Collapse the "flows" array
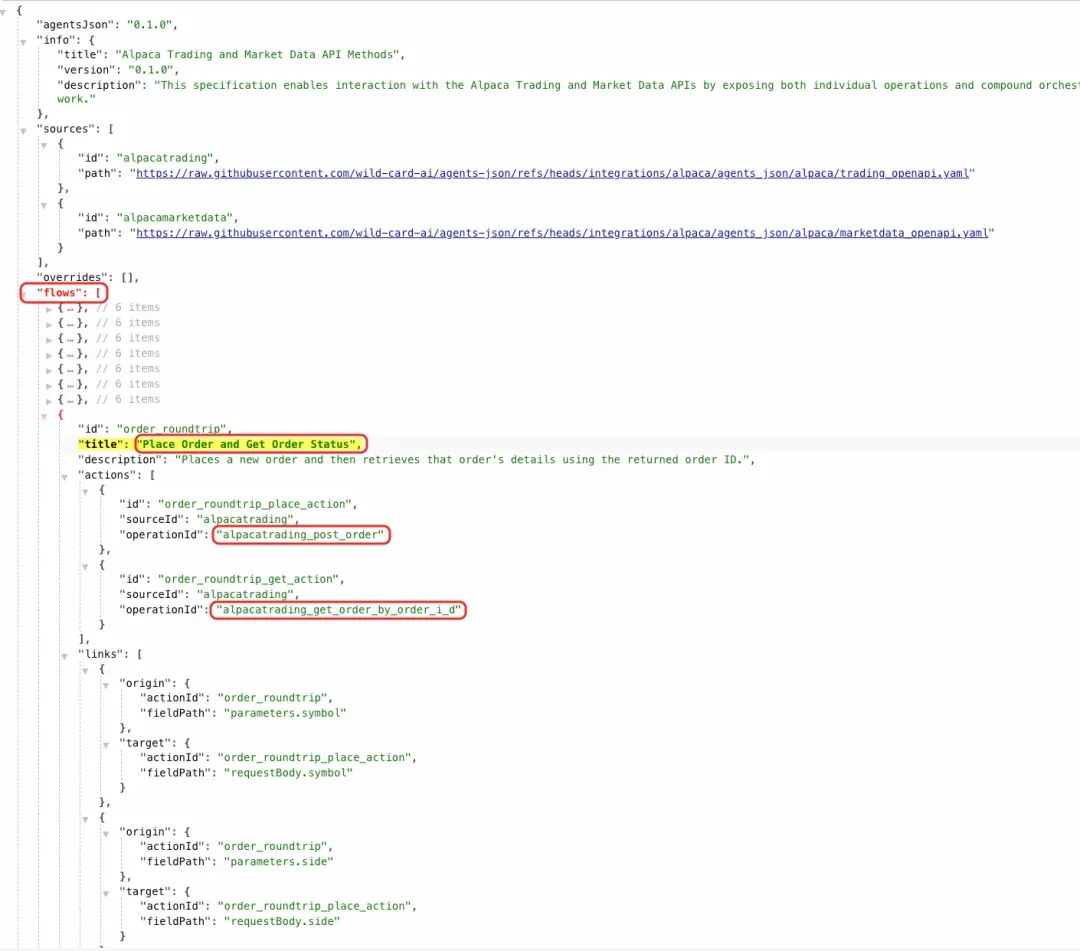 [x=23, y=294]
